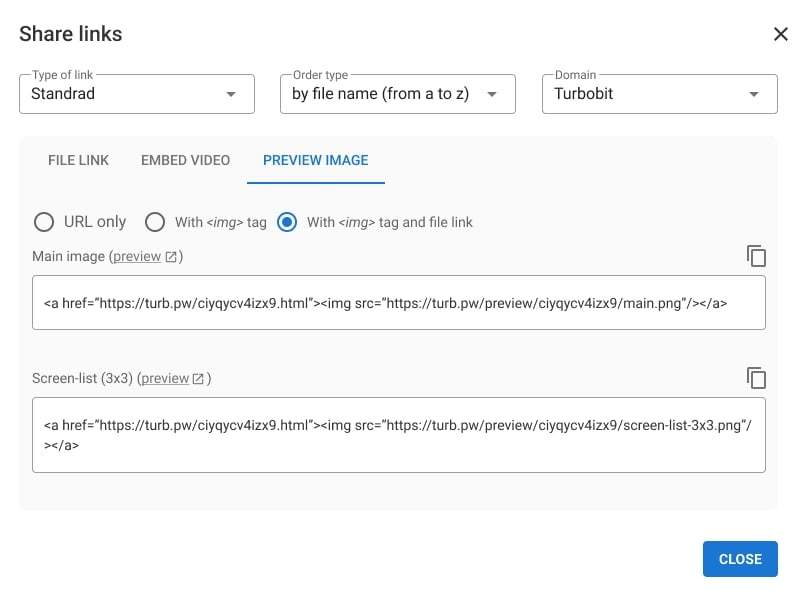Click external-link icon beside Screen-list preview
The image size is (802, 600).
pyautogui.click(x=199, y=379)
